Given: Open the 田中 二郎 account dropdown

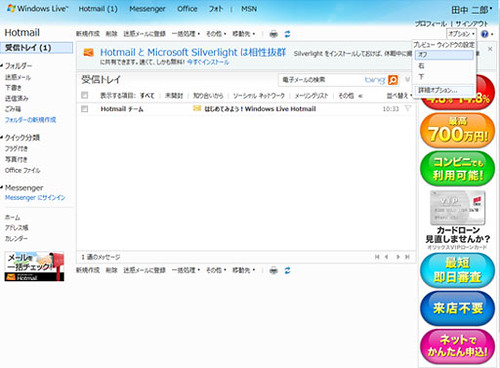Looking at the screenshot, I should coord(472,10).
